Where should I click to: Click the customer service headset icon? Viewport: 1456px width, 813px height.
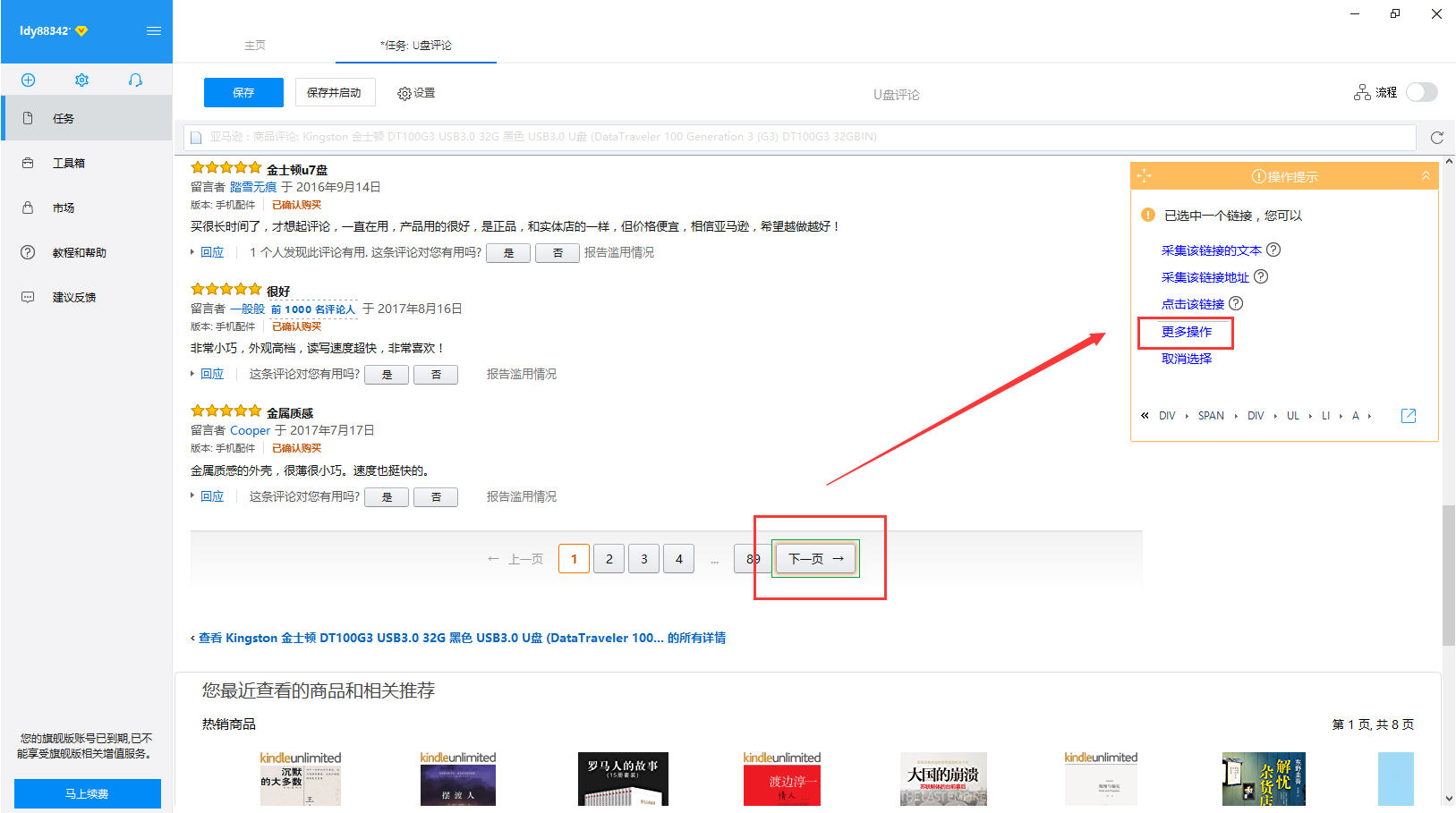(x=135, y=80)
